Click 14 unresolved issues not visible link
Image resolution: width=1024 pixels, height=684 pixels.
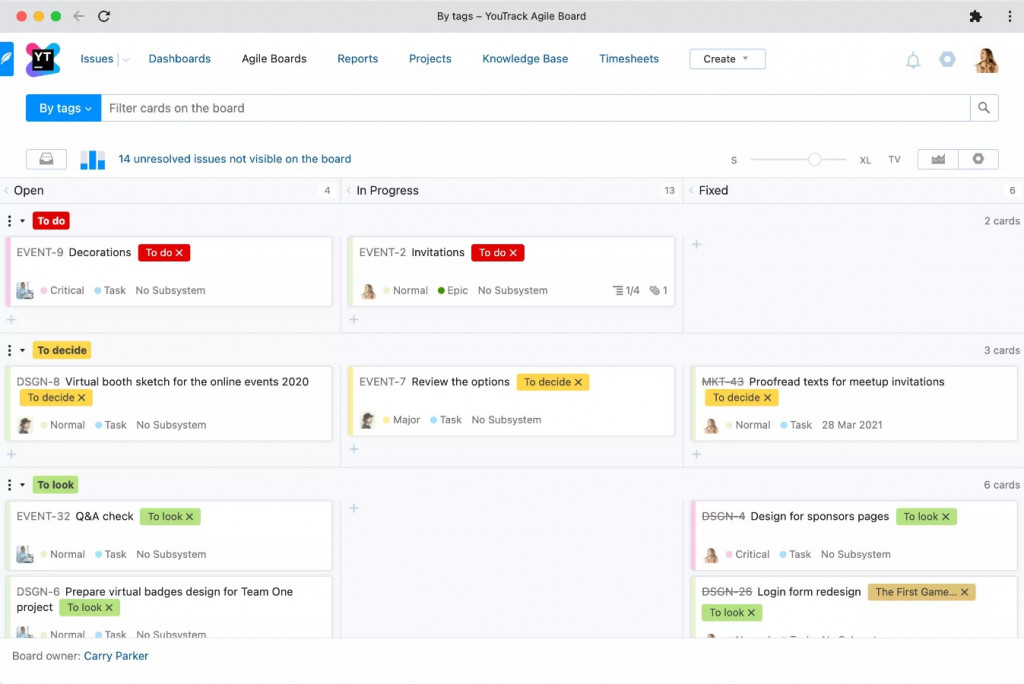tap(234, 159)
